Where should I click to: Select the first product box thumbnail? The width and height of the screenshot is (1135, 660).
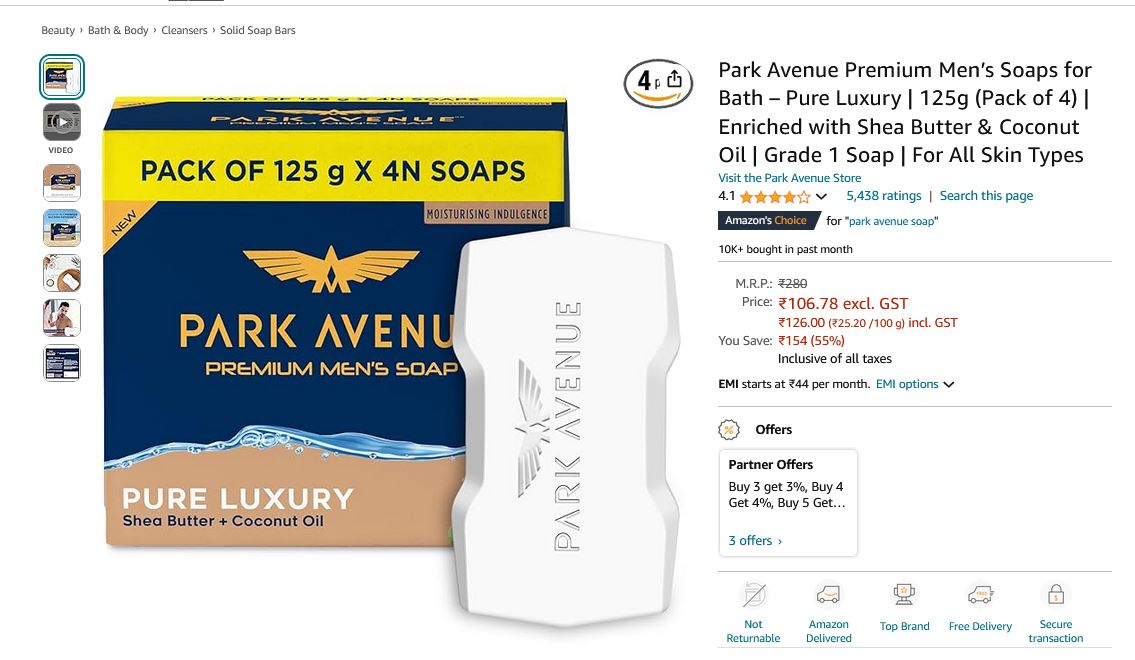coord(62,77)
